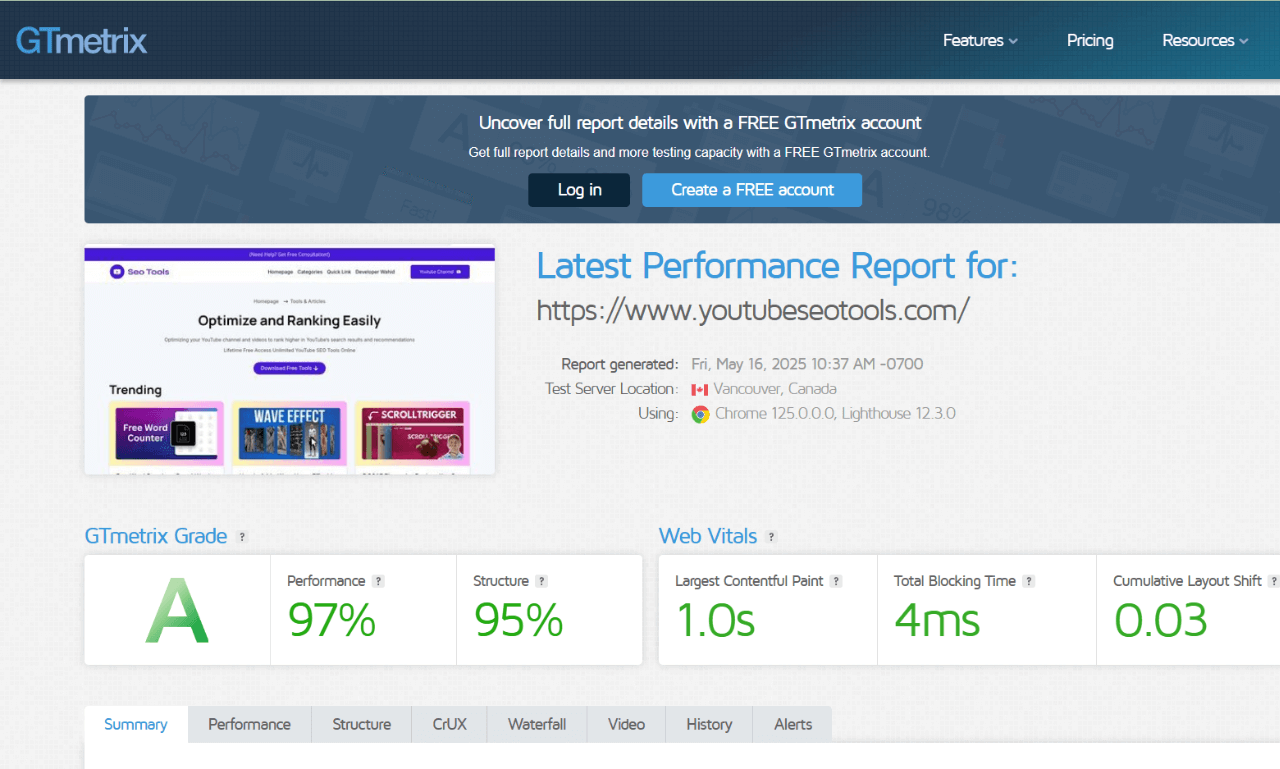Open the Pricing page
This screenshot has height=769, width=1280.
1090,41
